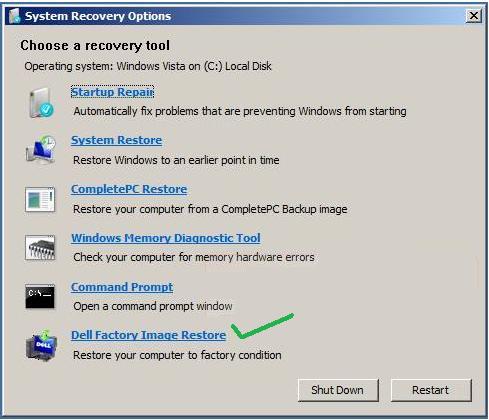Image resolution: width=489 pixels, height=420 pixels.
Task: Click the Restart button
Action: tap(431, 390)
